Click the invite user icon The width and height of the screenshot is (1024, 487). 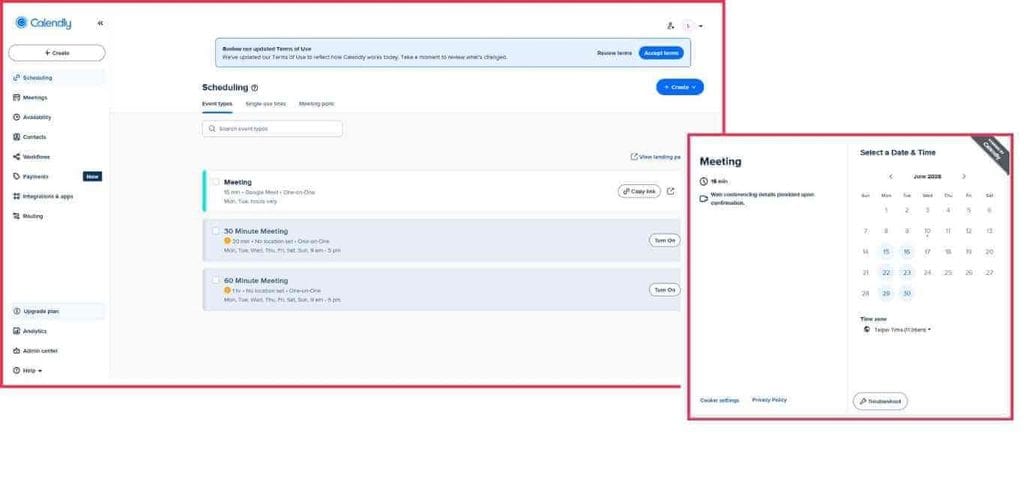point(670,26)
